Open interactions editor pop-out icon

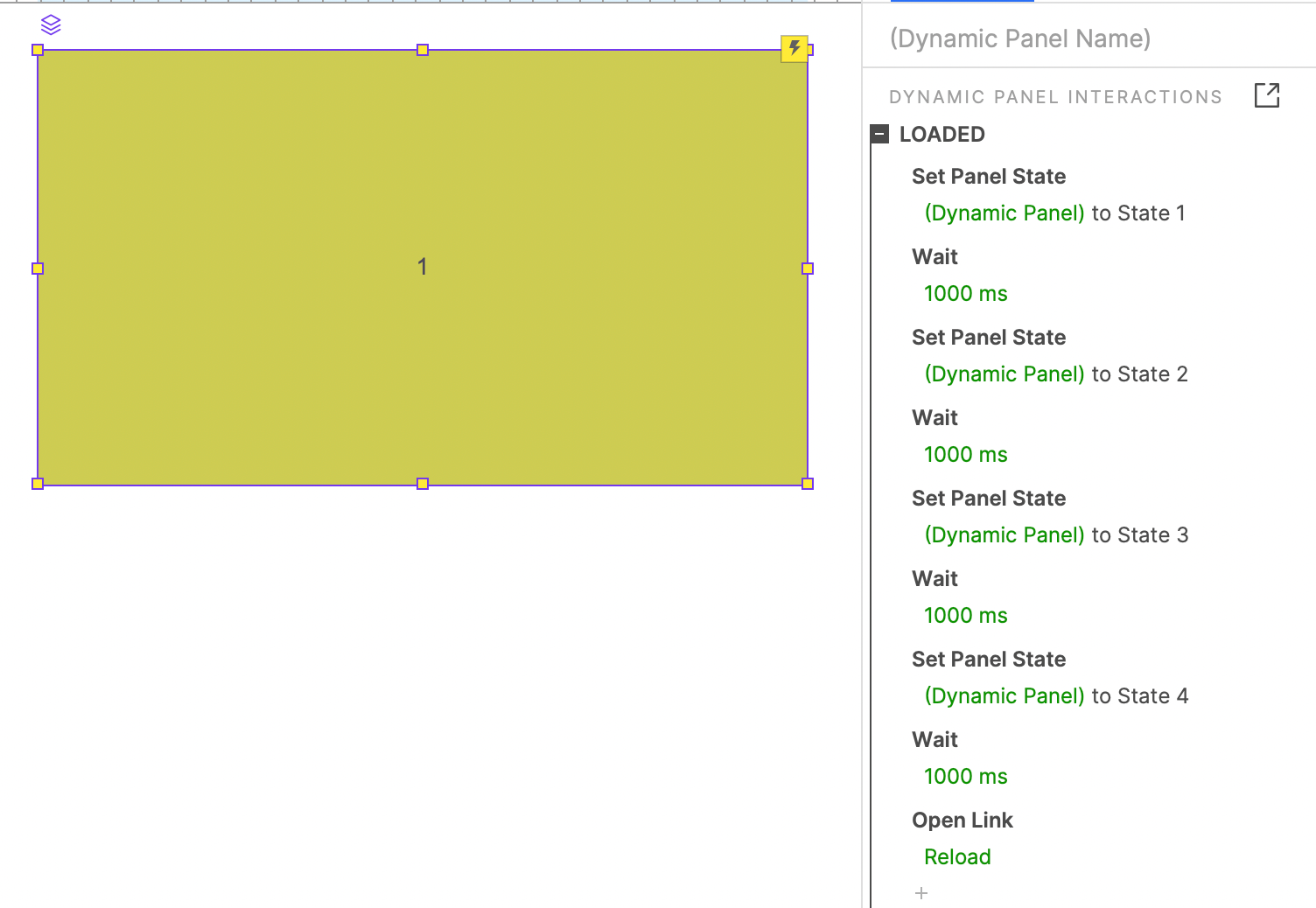[x=1266, y=95]
